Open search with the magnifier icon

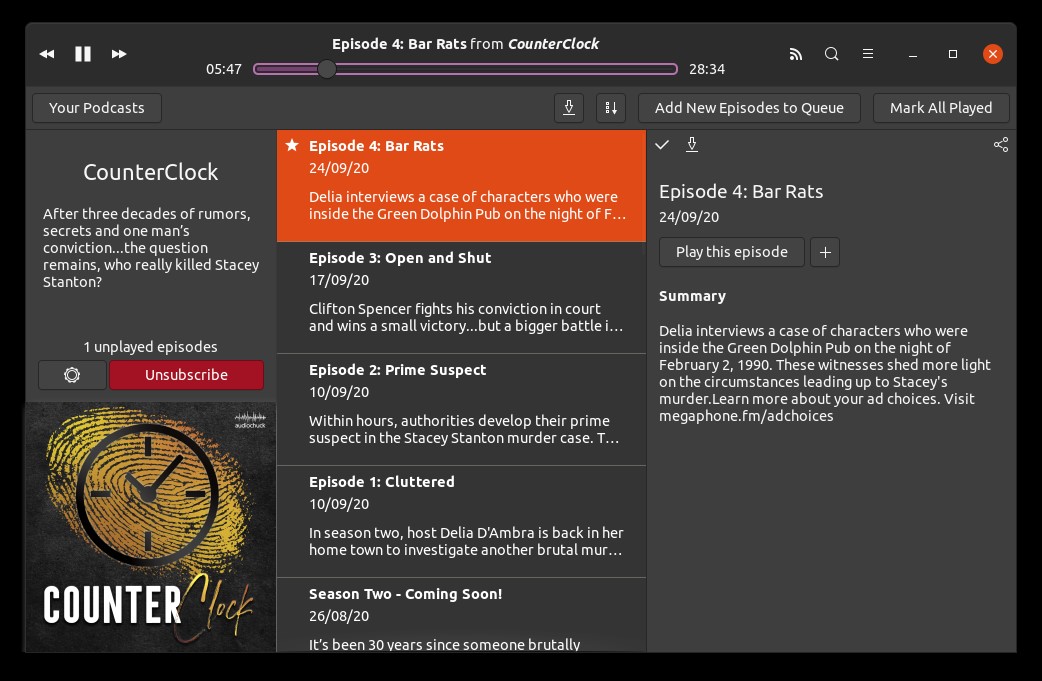831,54
